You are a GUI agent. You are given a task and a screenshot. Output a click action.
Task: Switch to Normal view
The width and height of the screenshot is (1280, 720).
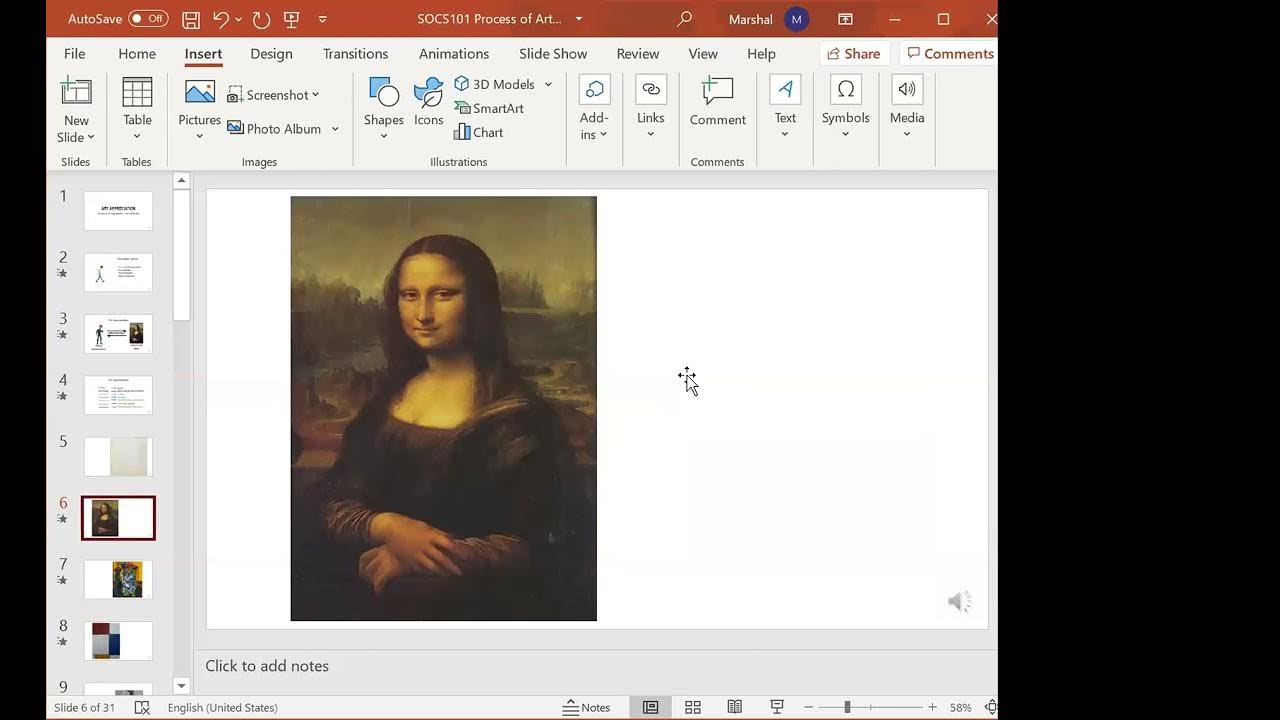pos(651,707)
